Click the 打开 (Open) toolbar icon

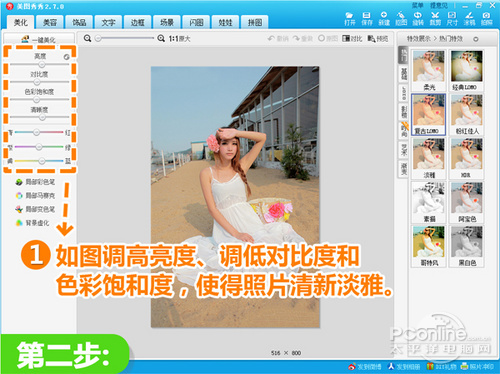350,18
